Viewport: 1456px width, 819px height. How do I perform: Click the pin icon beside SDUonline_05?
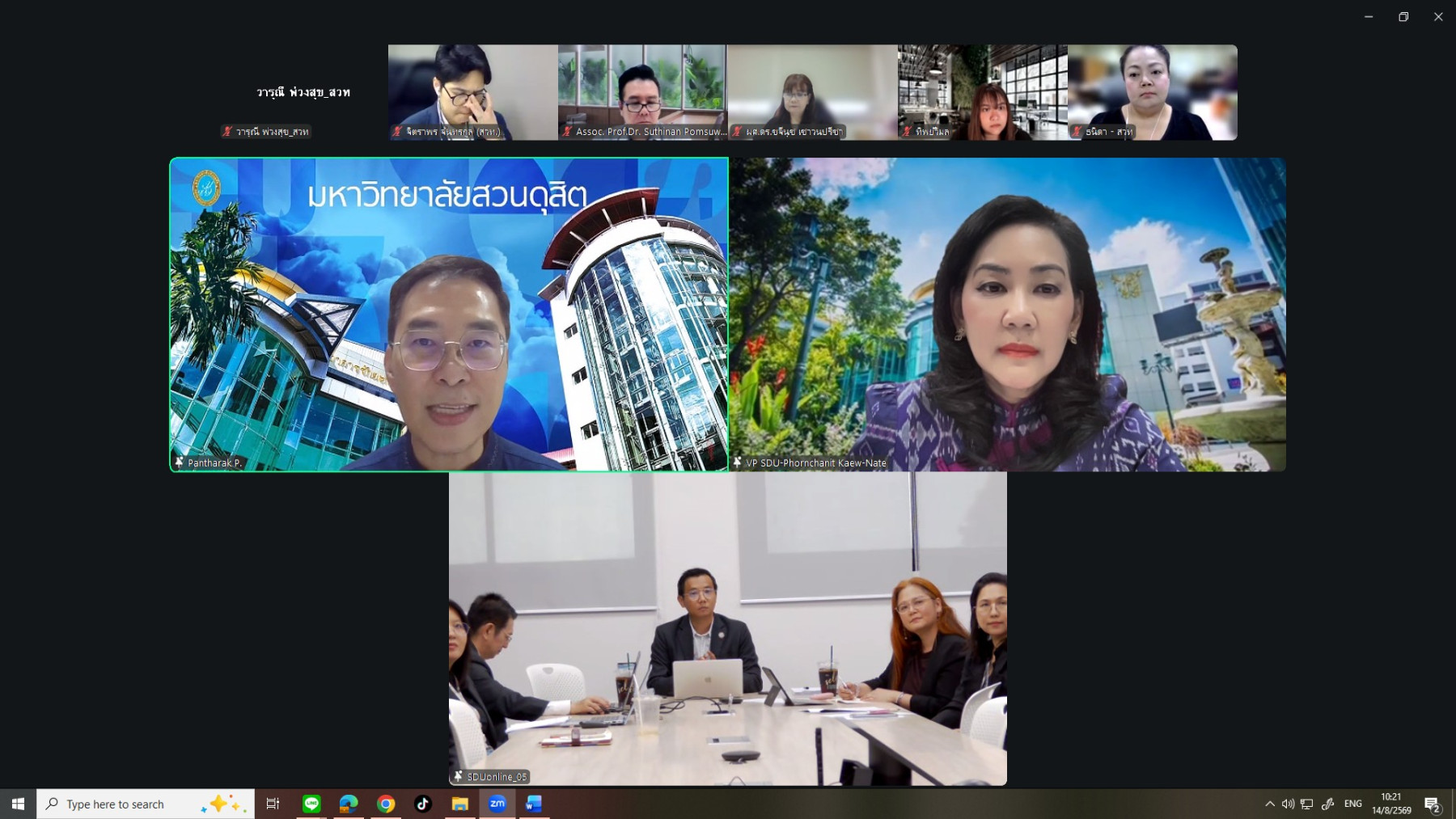point(459,776)
